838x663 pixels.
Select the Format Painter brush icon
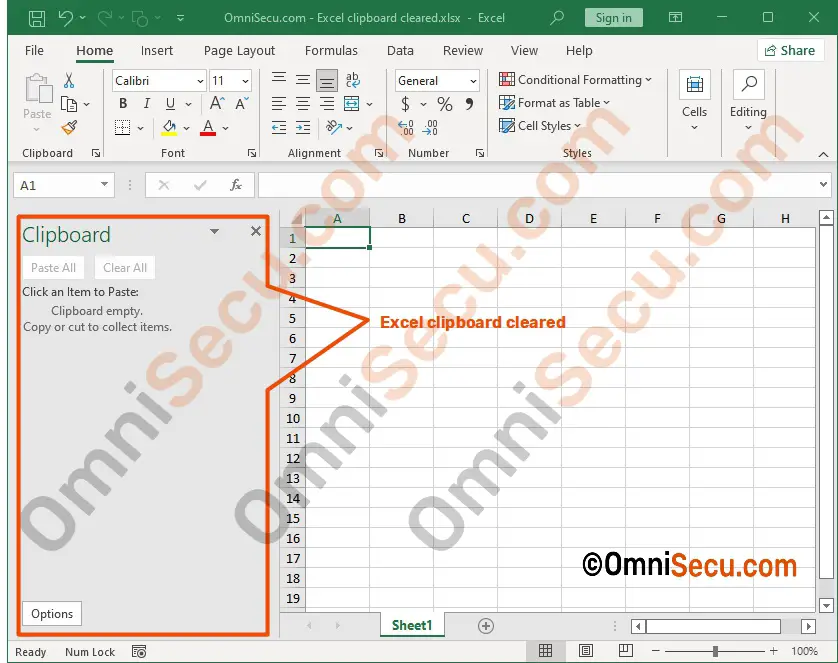69,128
